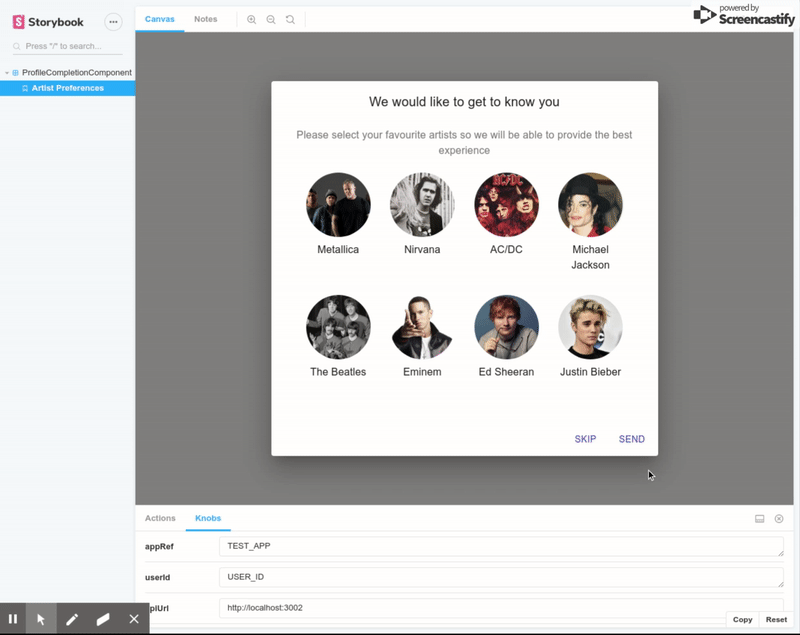Click the apiUrl input with localhost:3002

502,608
